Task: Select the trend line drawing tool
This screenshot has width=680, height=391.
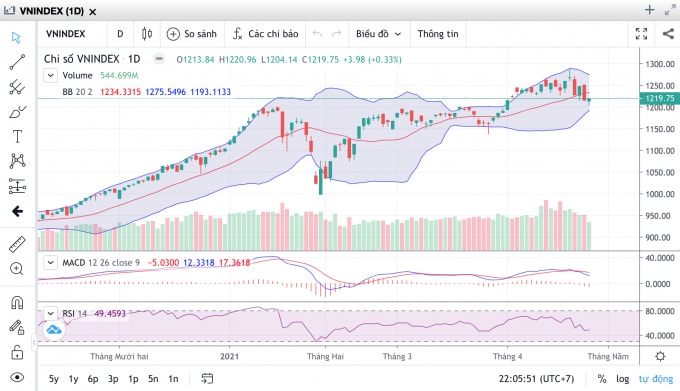Action: pos(17,62)
